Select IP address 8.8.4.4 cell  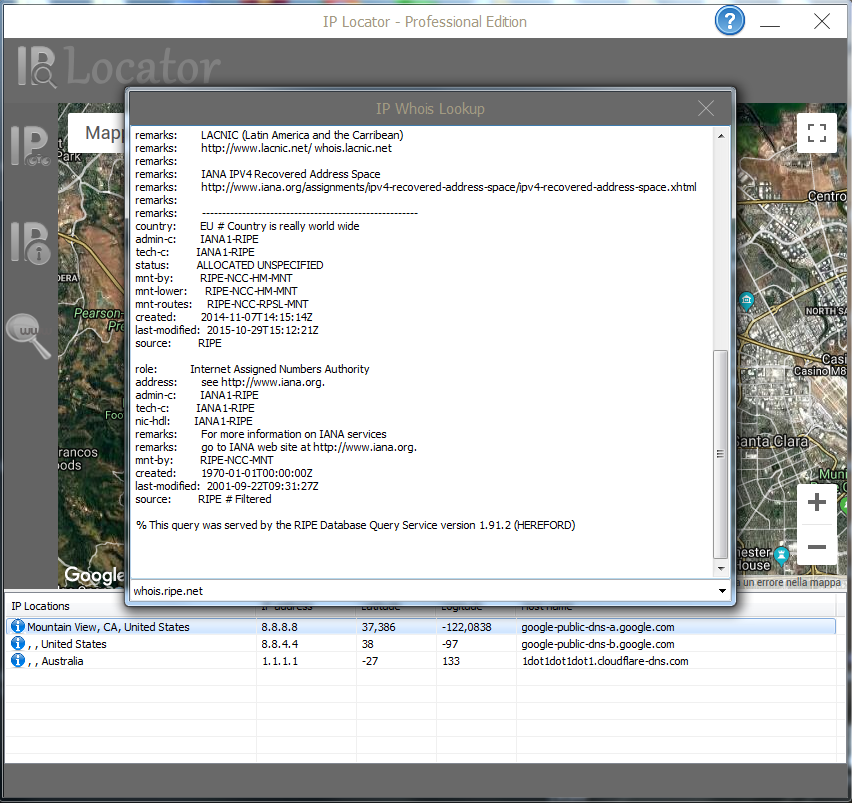279,644
